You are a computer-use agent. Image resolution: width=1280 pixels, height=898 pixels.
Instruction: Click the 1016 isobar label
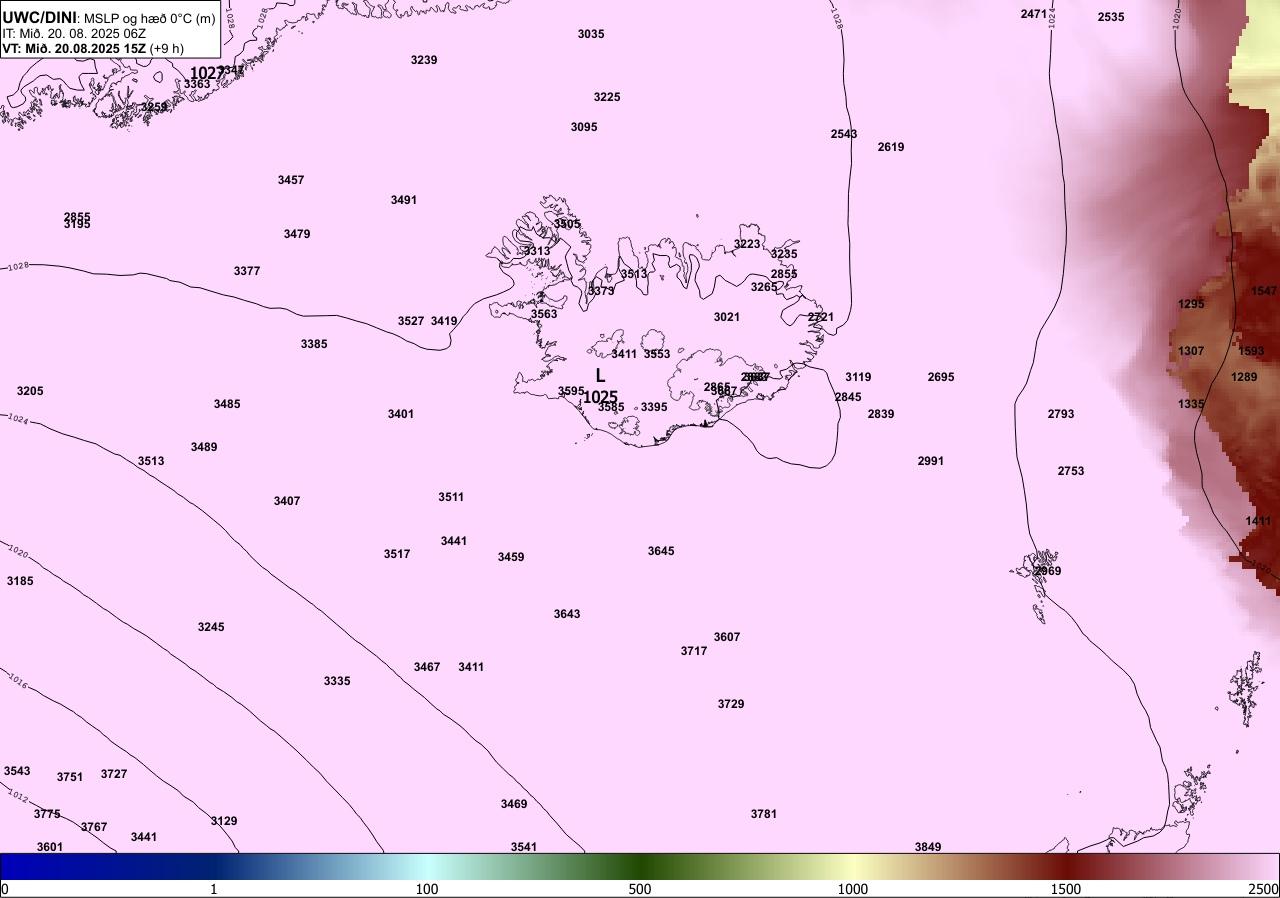click(16, 680)
